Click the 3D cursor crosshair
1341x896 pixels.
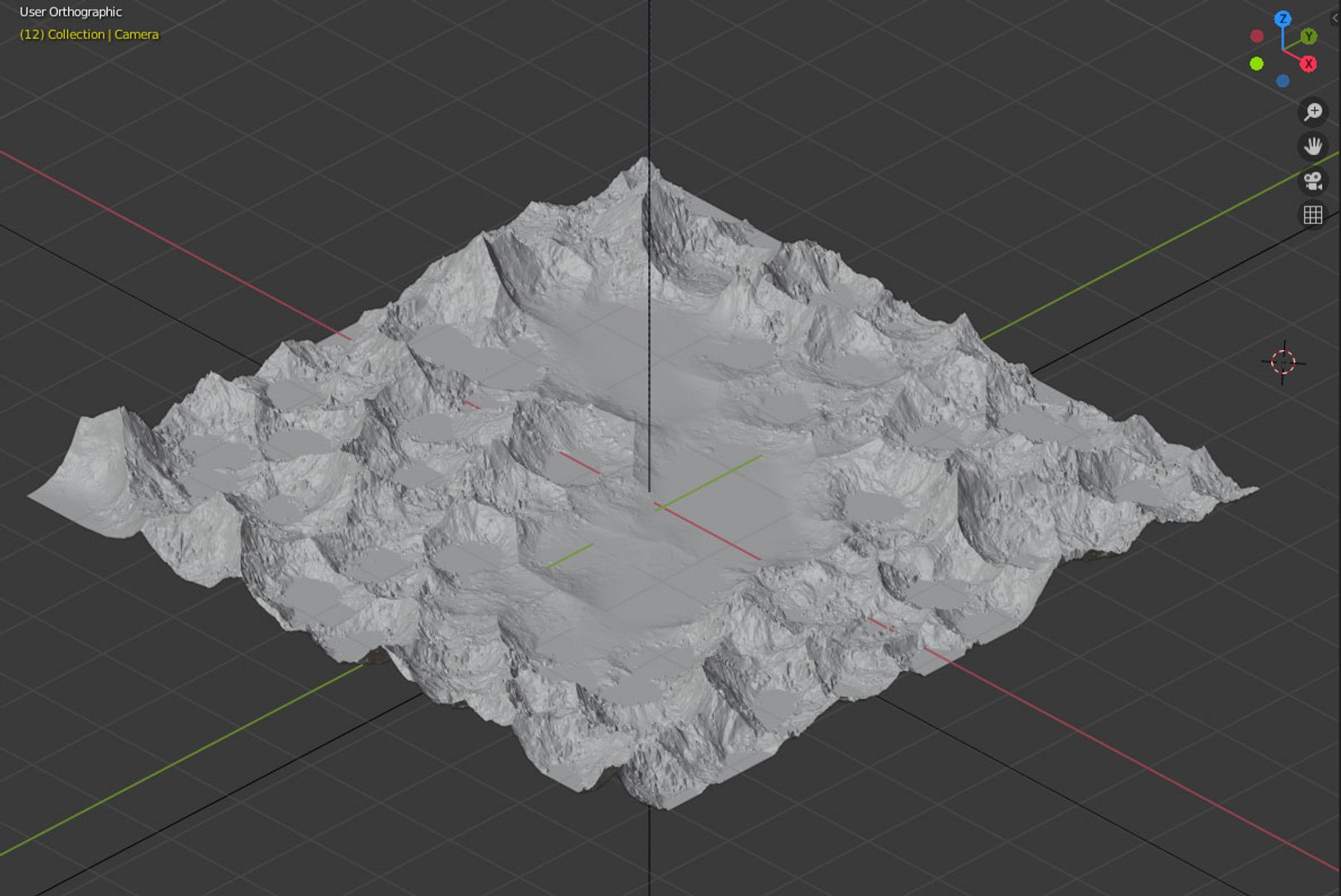(x=1284, y=363)
